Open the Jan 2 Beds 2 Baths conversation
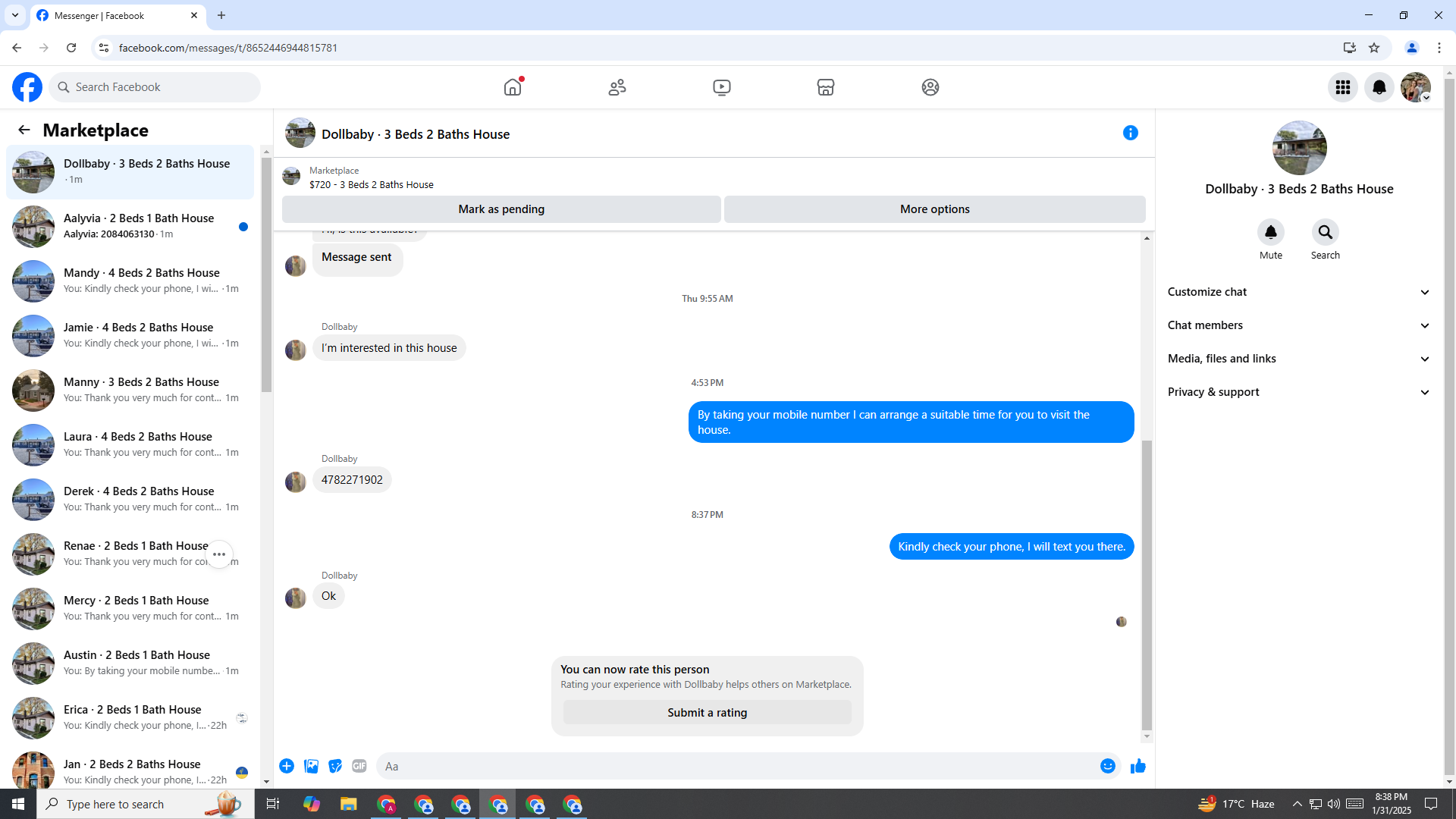The height and width of the screenshot is (819, 1456). [130, 768]
